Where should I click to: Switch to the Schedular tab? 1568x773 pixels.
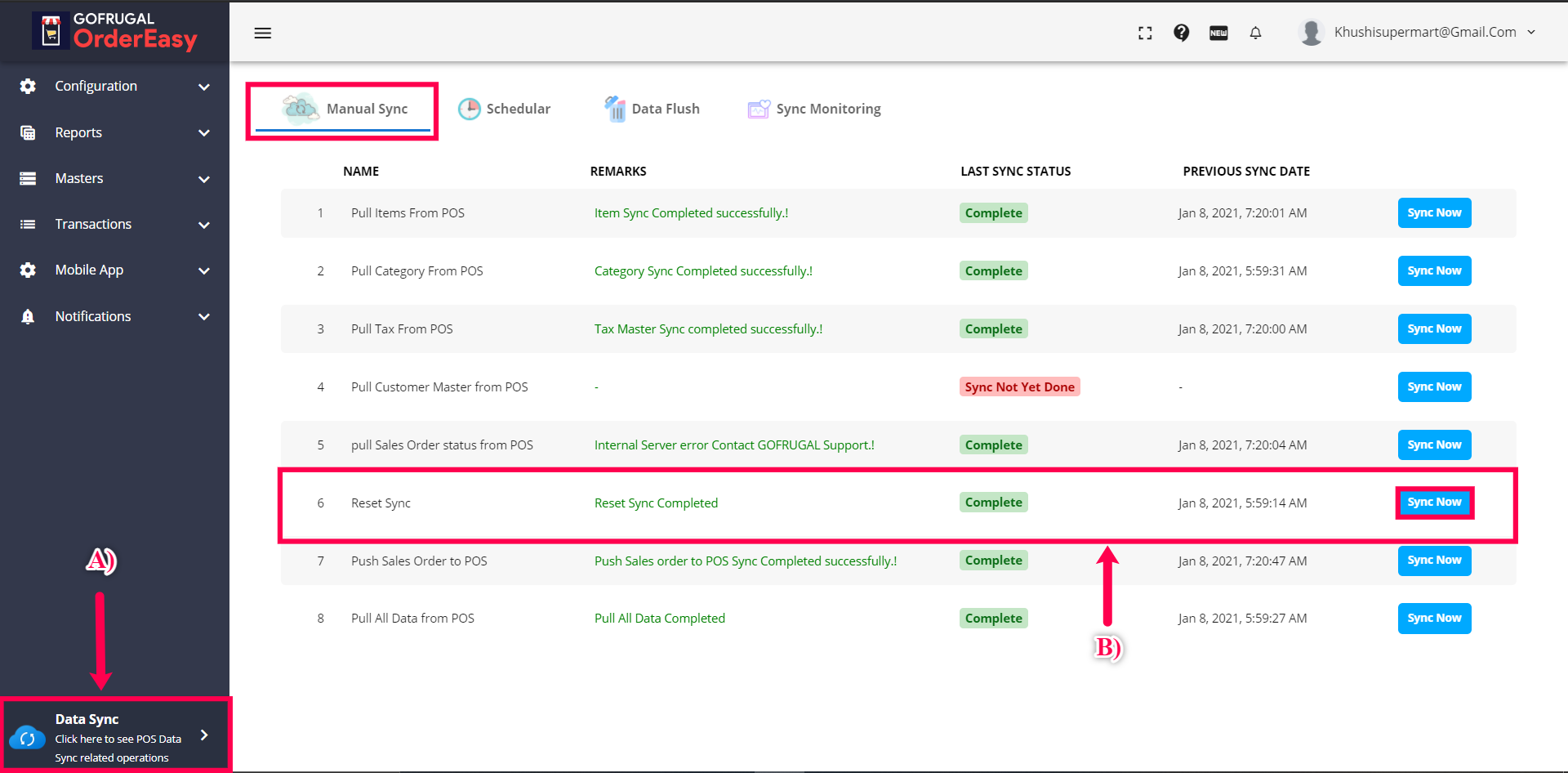click(505, 109)
